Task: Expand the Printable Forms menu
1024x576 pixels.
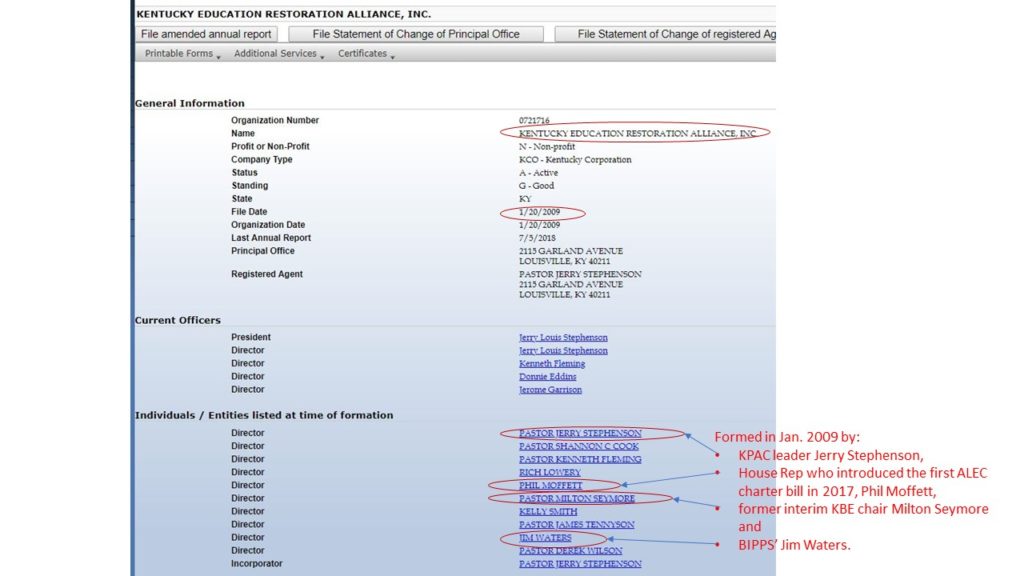Action: (x=182, y=54)
